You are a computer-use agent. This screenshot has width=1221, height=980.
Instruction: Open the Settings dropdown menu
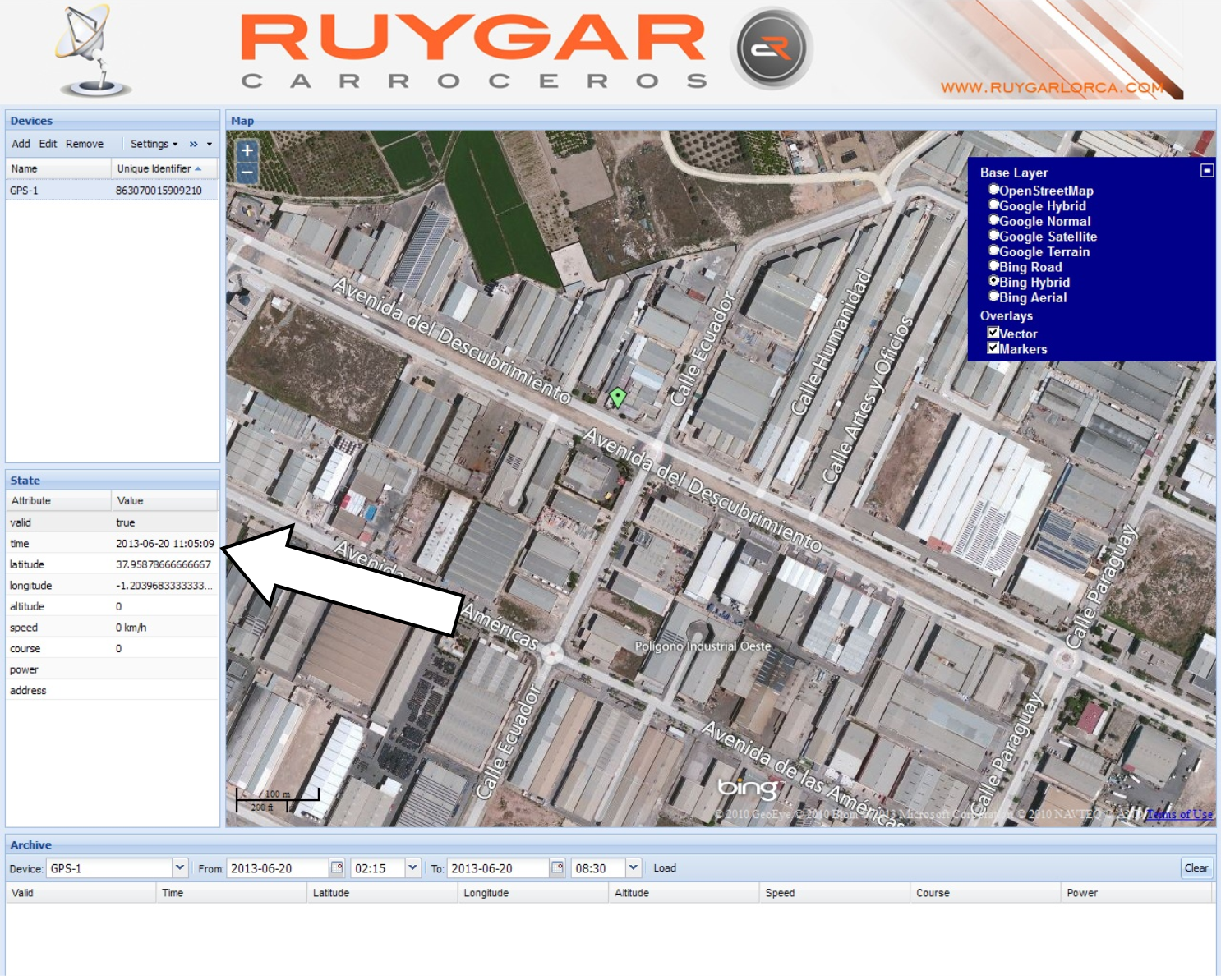pos(154,144)
